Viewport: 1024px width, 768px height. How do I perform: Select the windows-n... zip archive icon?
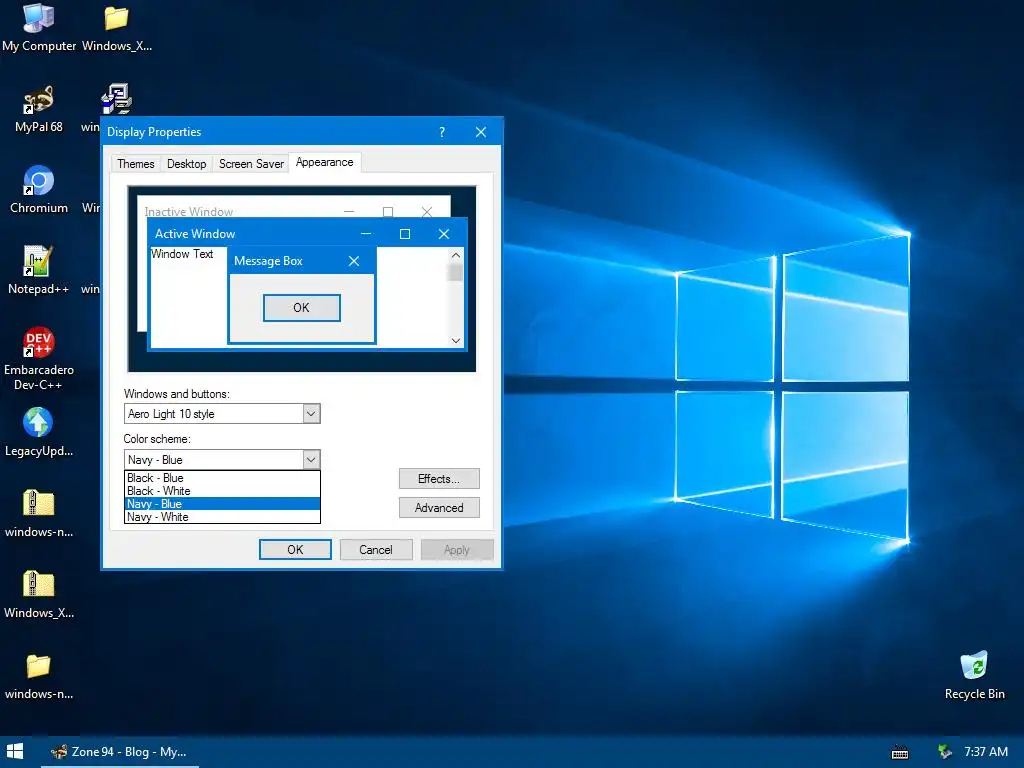coord(39,513)
